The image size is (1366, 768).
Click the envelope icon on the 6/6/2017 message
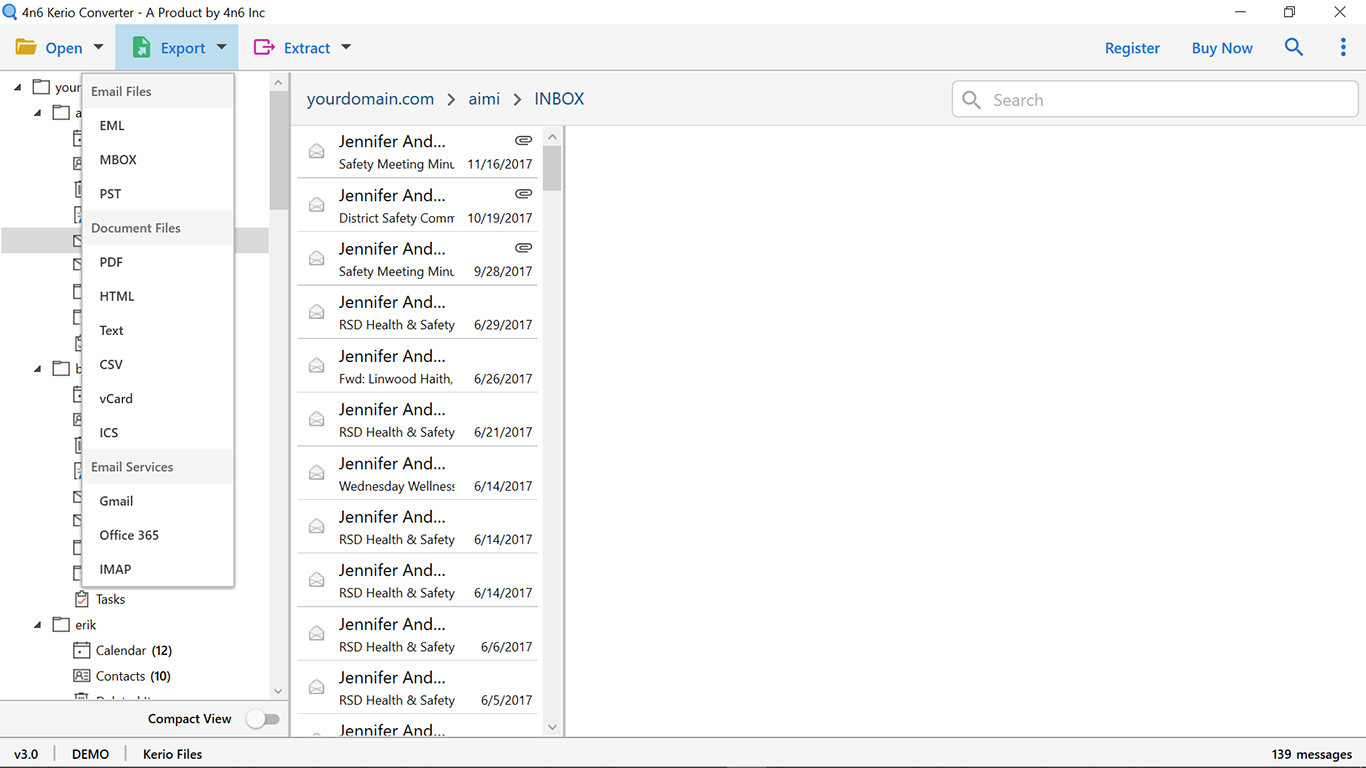[x=316, y=634]
